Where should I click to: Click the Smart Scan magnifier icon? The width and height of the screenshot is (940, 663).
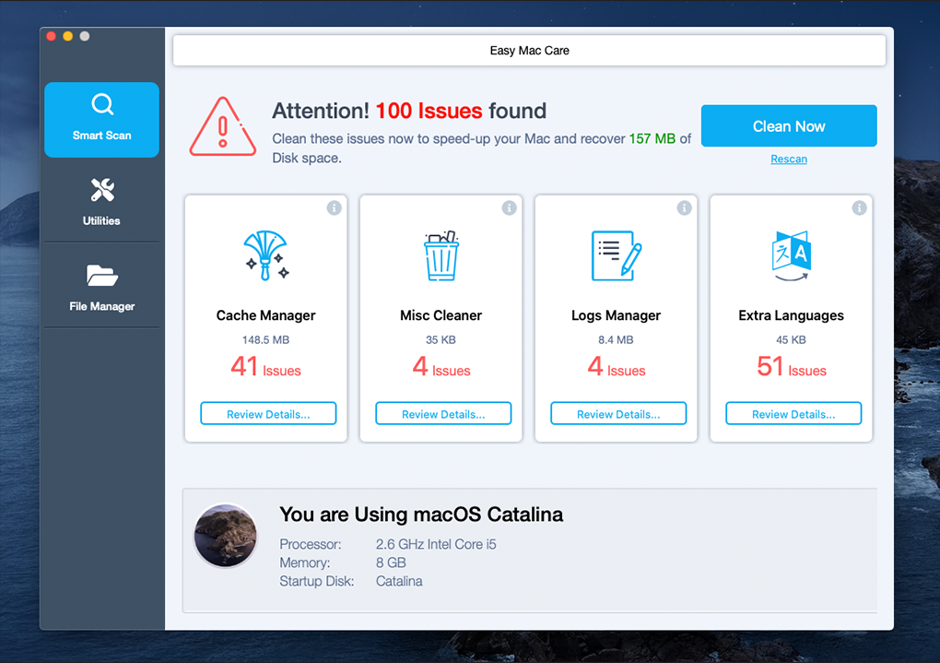click(x=103, y=104)
